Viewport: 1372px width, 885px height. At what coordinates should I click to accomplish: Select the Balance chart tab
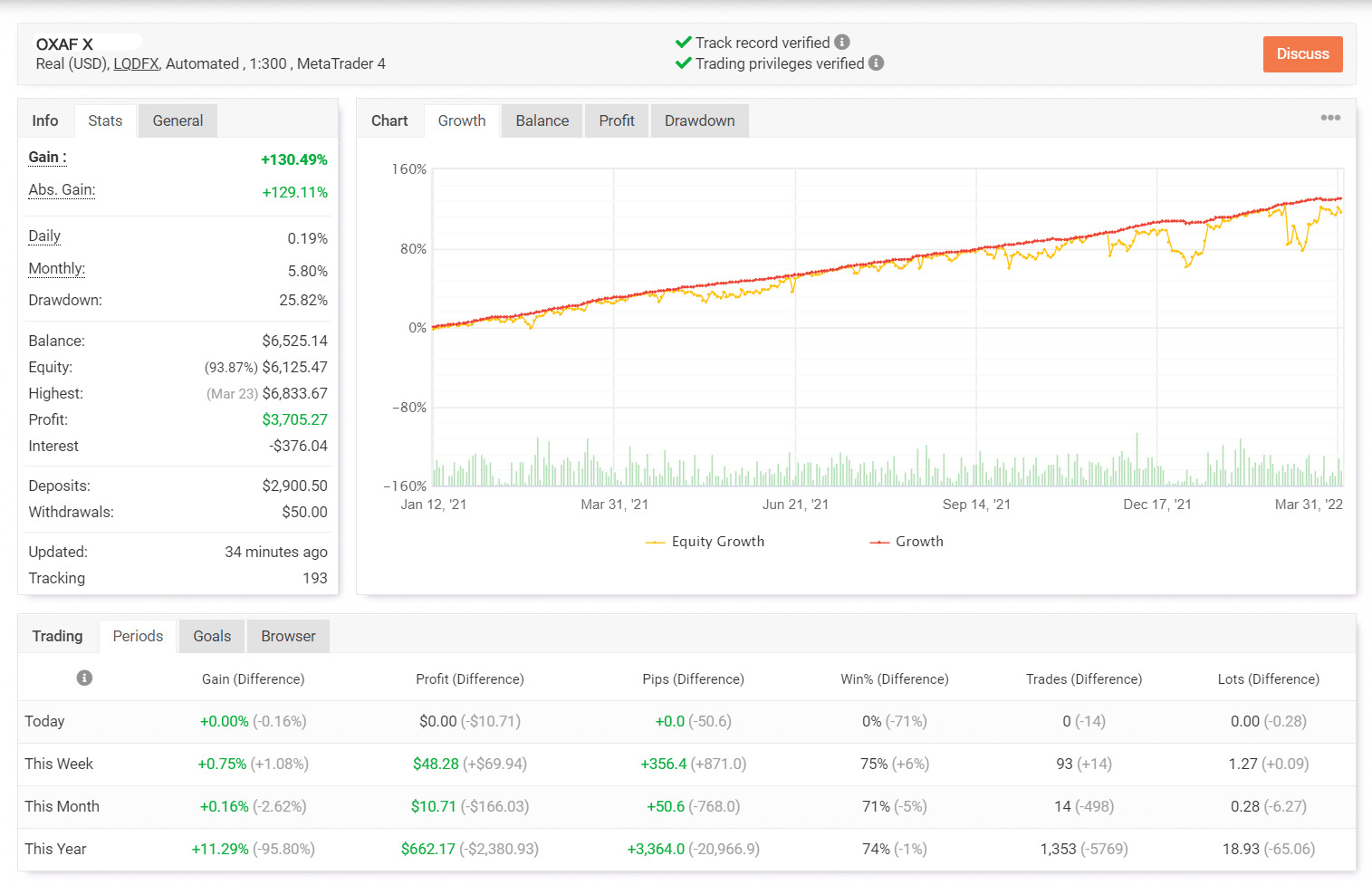pos(542,120)
